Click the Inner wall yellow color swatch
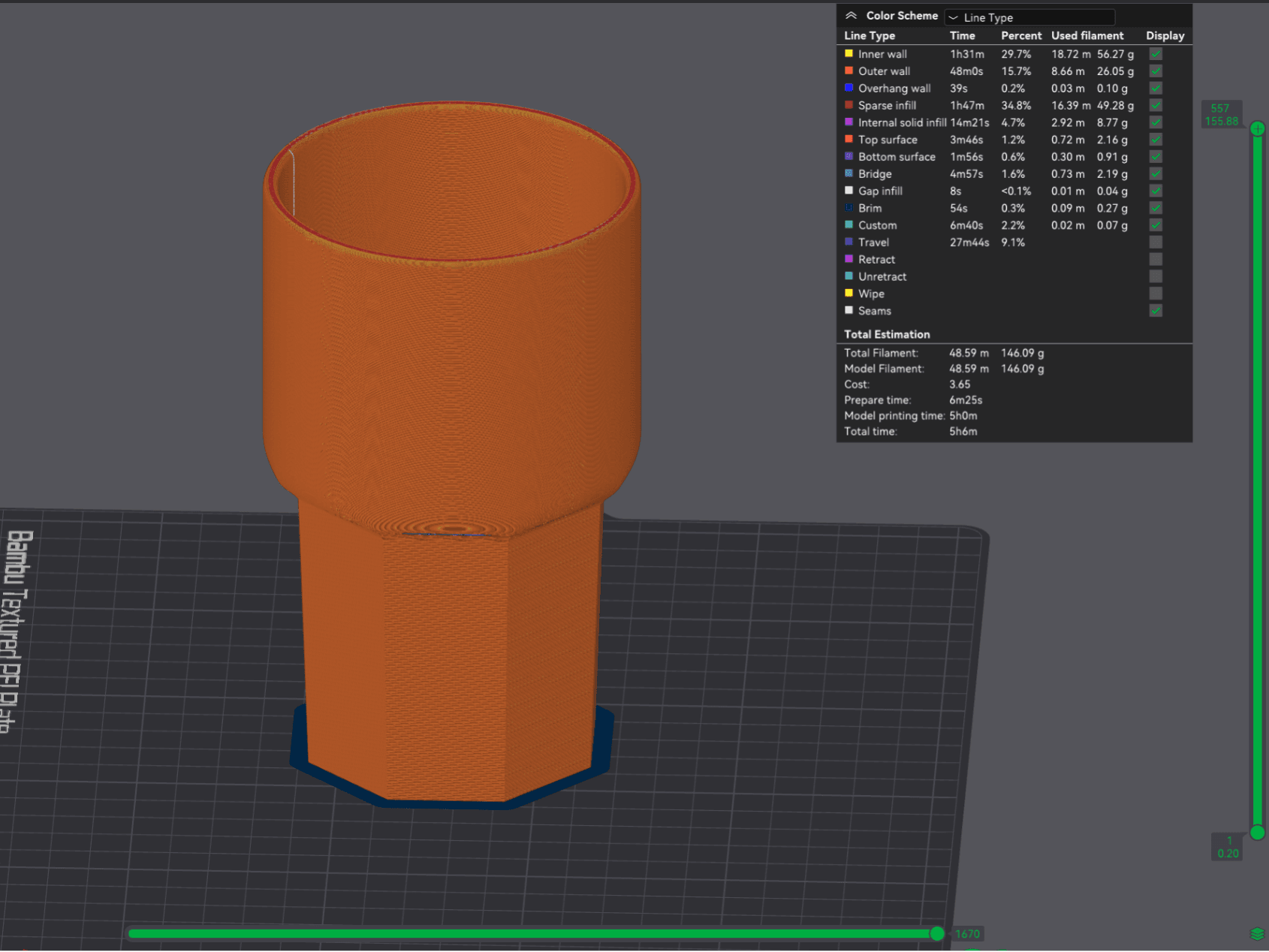Screen dimensions: 1269x952 (x=849, y=53)
